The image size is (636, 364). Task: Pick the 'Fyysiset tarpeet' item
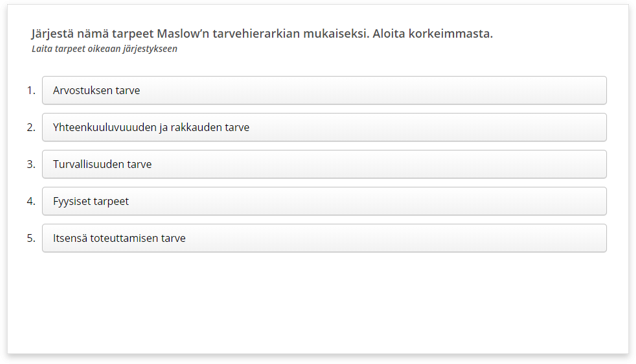[x=324, y=201]
